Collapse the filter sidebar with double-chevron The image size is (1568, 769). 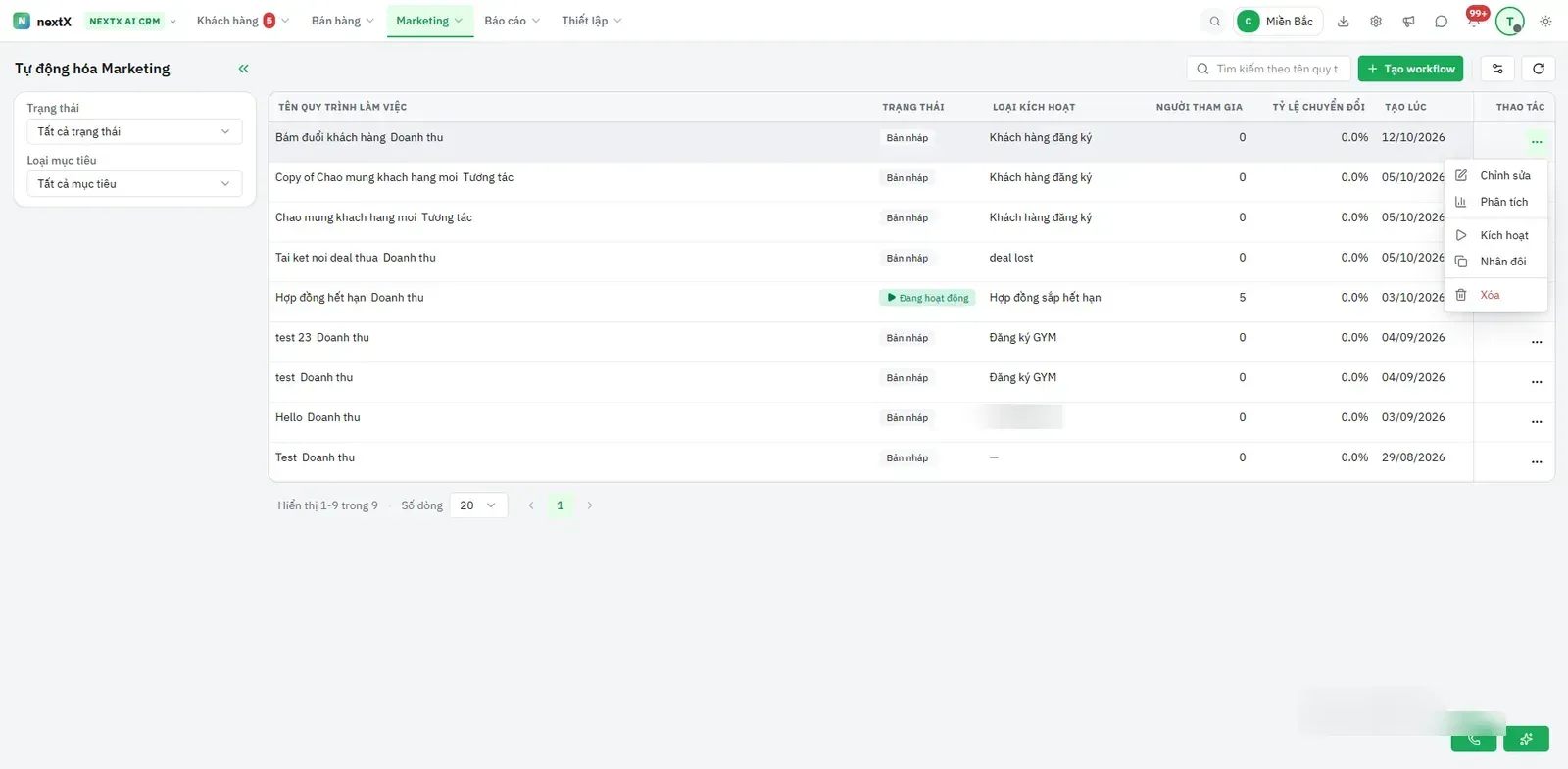[x=243, y=69]
